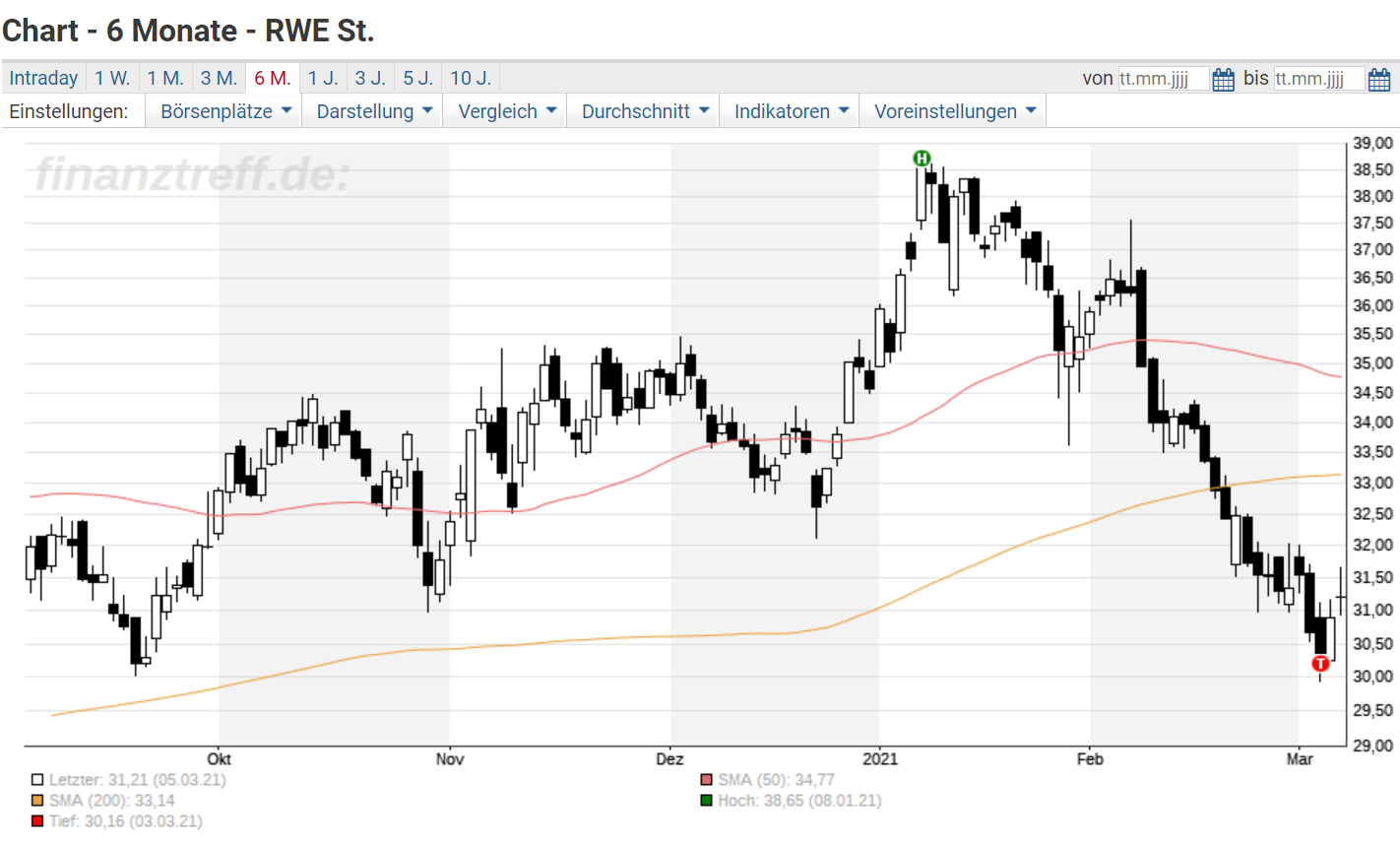
Task: Select the 5 J. time range tab
Action: pyautogui.click(x=418, y=78)
